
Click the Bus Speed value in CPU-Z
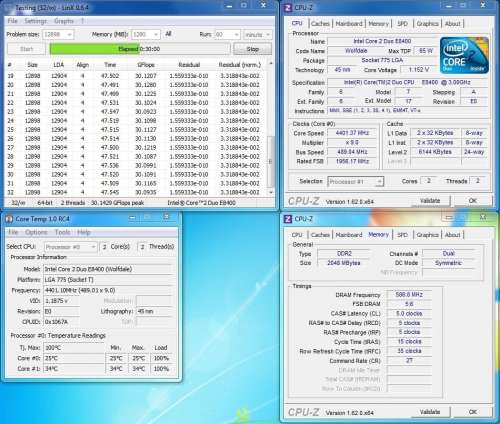coord(352,152)
